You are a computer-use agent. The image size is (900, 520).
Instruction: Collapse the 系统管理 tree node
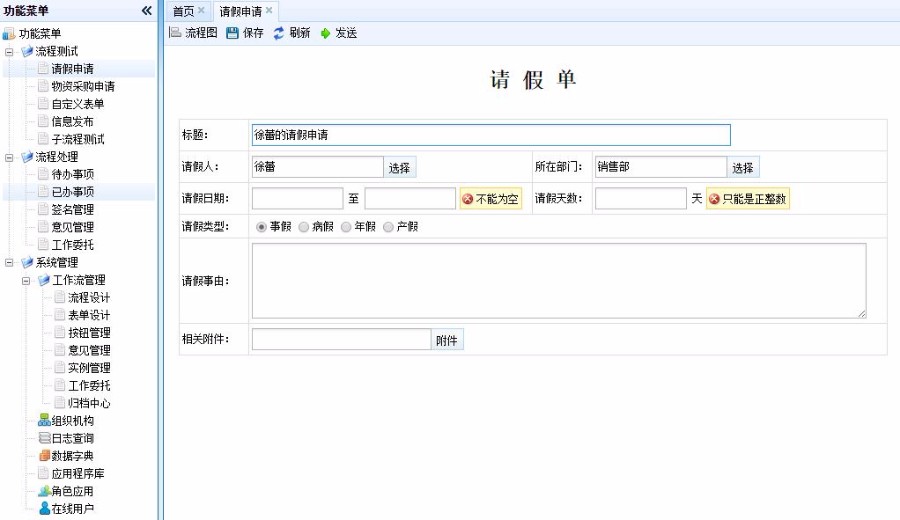point(9,263)
